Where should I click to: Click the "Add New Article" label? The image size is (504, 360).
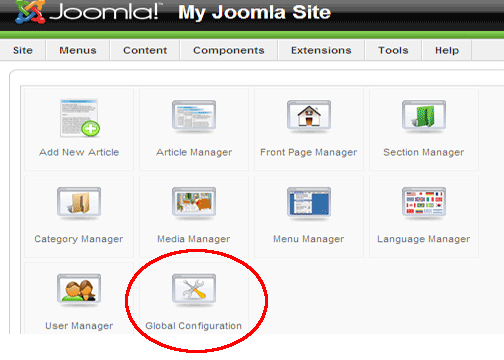(x=79, y=152)
